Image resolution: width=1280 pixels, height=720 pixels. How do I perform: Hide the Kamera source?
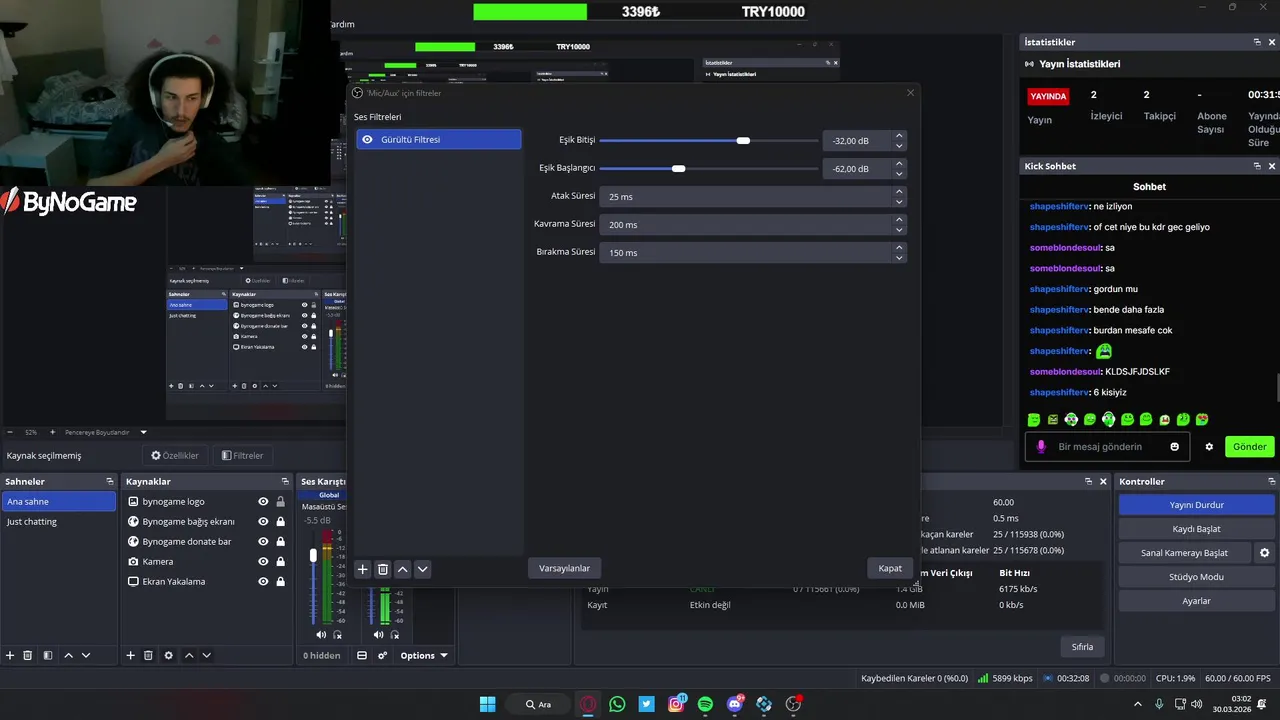(263, 562)
